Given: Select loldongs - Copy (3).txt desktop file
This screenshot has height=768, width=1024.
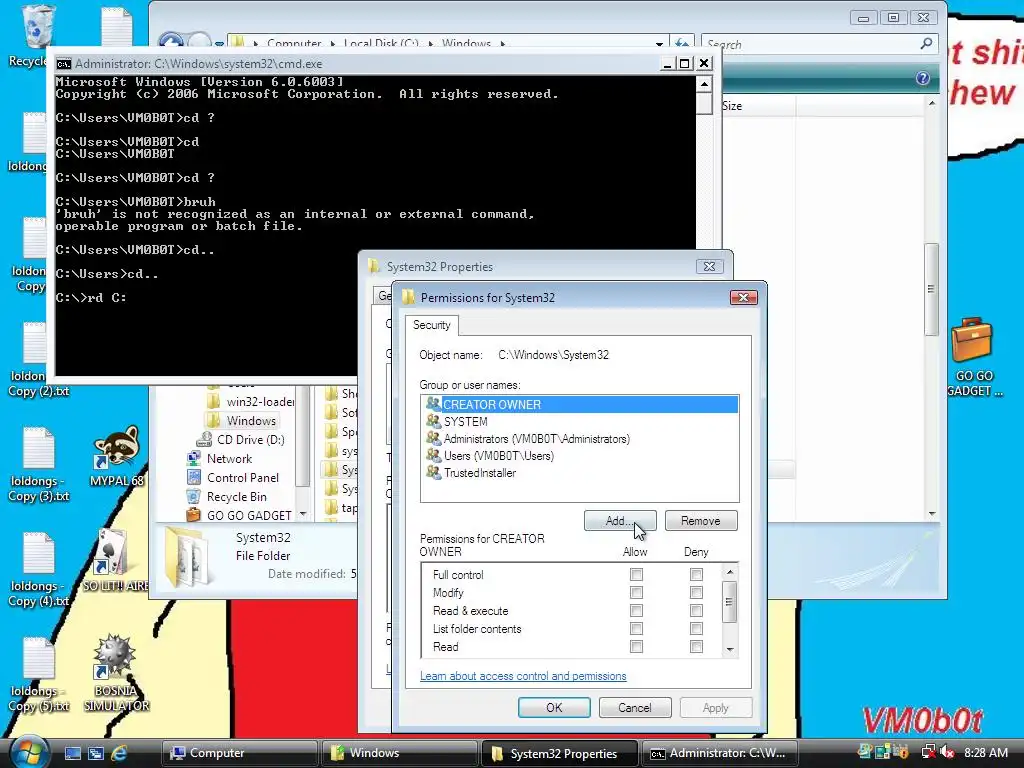Looking at the screenshot, I should coord(39,464).
